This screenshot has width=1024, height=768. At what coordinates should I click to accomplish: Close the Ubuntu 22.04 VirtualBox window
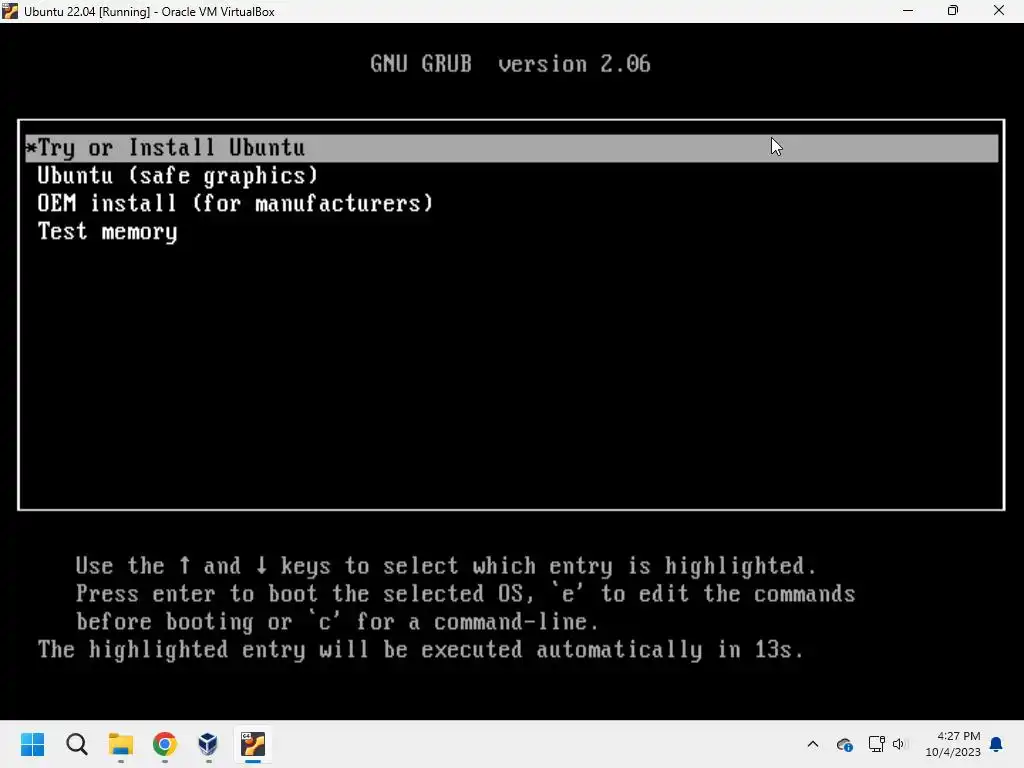[999, 11]
